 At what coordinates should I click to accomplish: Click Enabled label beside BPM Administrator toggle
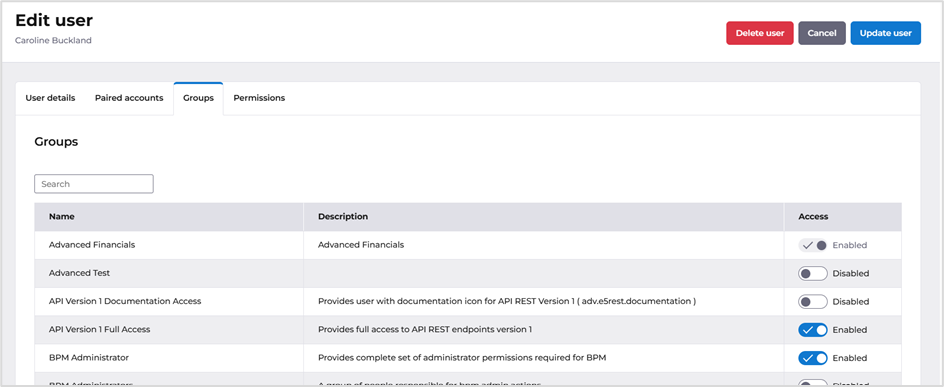point(849,358)
